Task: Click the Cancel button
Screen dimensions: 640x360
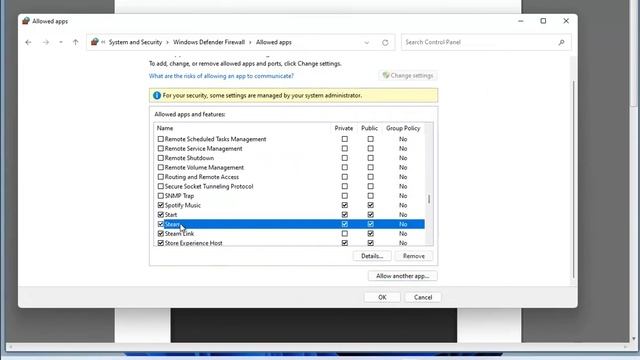Action: click(423, 297)
